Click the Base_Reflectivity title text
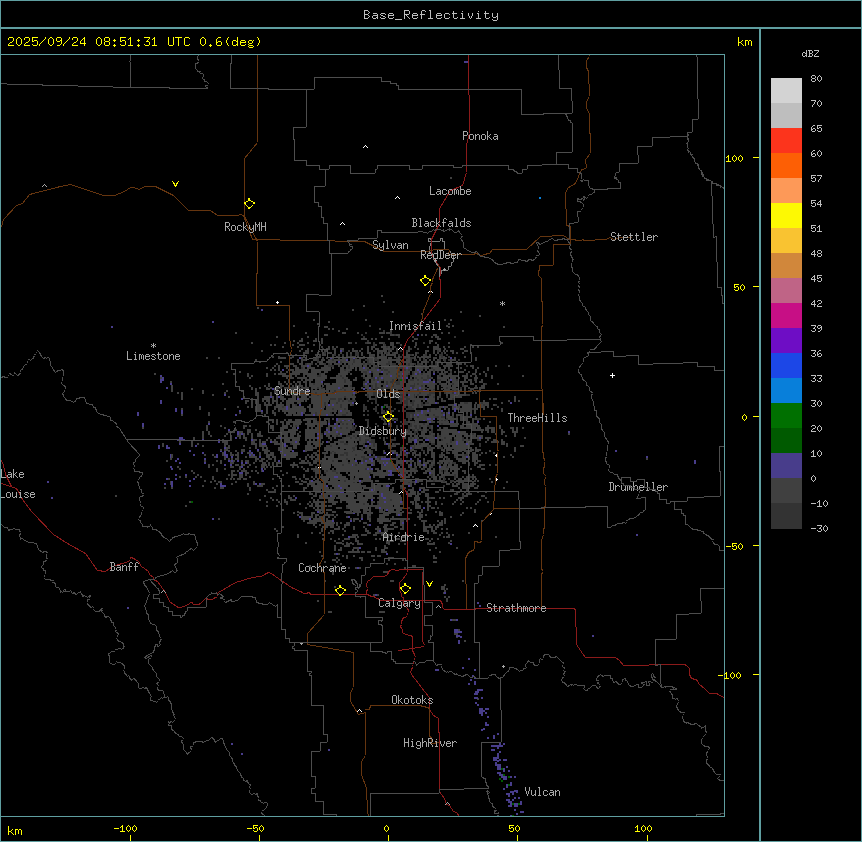The width and height of the screenshot is (862, 842). point(431,15)
